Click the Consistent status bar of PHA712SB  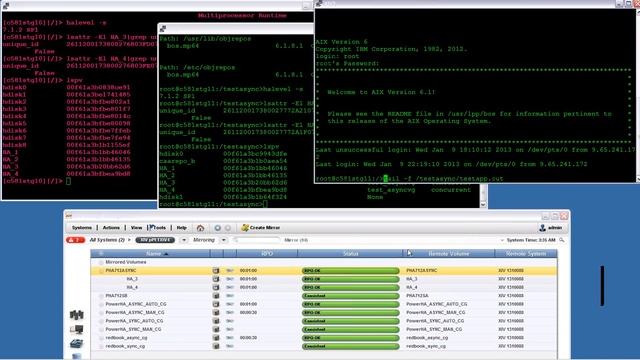click(x=350, y=296)
